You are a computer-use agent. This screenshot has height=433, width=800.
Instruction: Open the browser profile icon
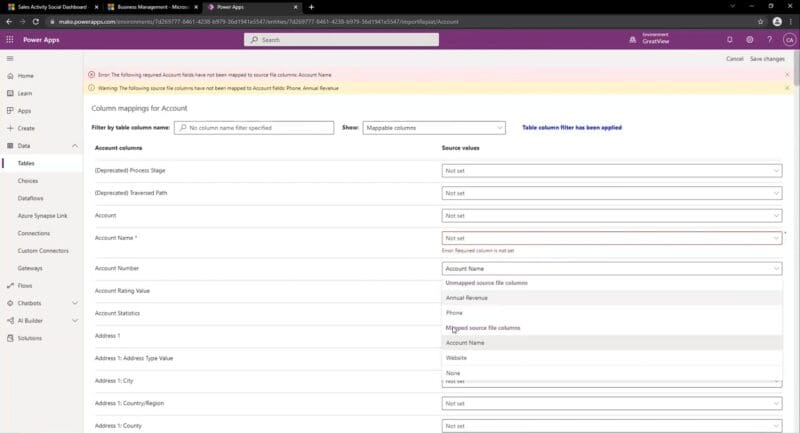777,21
